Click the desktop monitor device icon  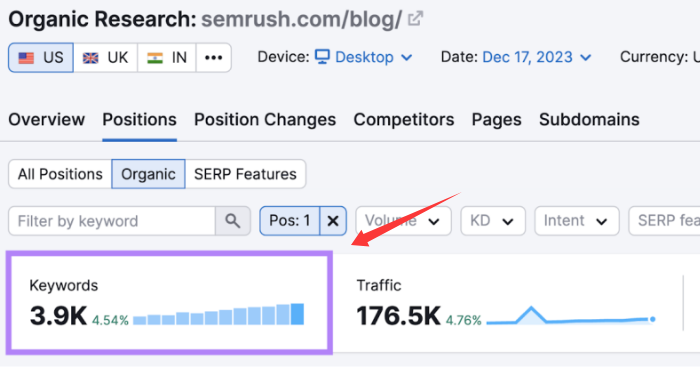(322, 57)
